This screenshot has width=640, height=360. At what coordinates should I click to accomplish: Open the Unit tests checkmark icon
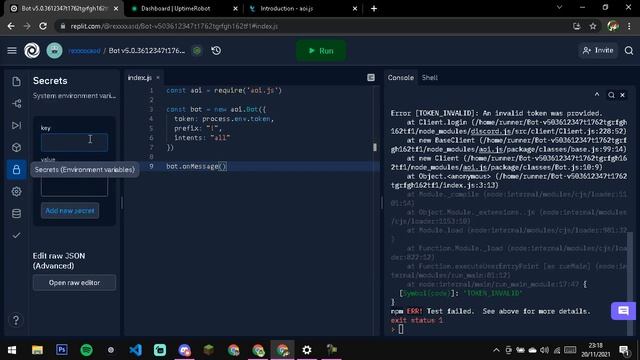pyautogui.click(x=16, y=236)
